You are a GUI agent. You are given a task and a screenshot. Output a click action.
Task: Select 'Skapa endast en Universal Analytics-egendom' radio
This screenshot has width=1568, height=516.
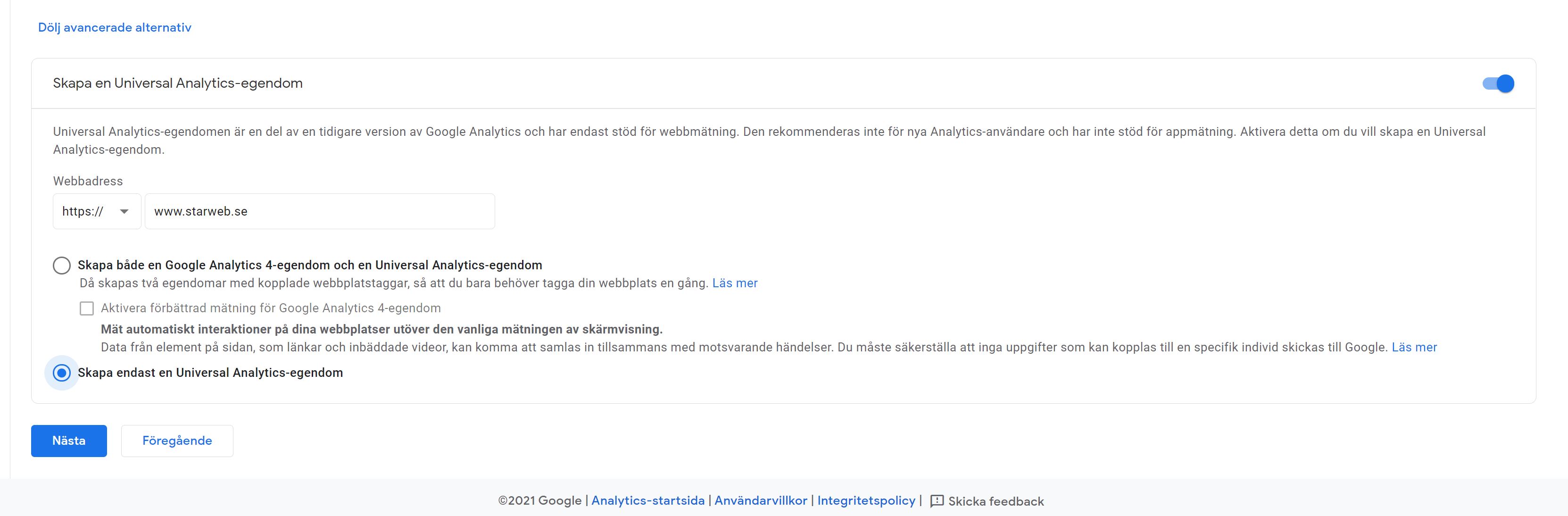point(61,373)
